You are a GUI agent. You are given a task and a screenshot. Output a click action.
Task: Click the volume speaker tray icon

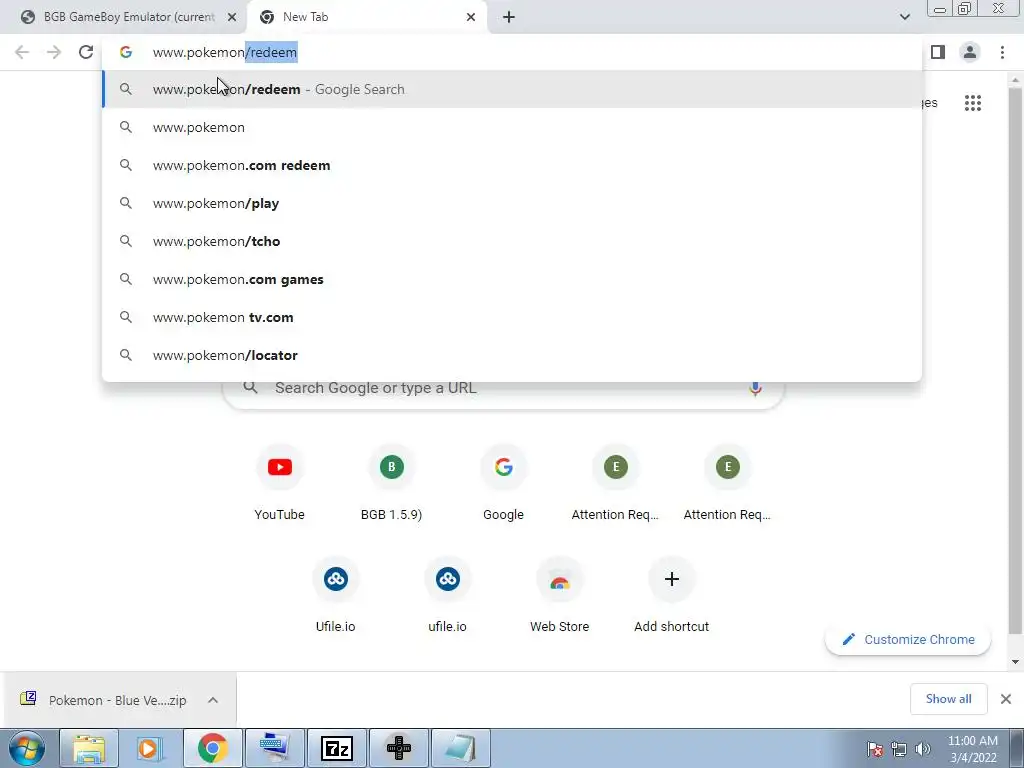pyautogui.click(x=923, y=749)
